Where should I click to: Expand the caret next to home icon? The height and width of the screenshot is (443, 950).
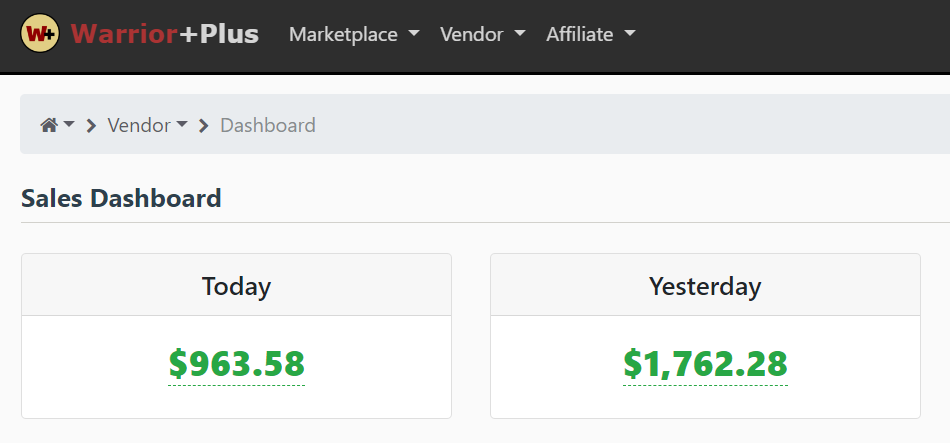69,124
